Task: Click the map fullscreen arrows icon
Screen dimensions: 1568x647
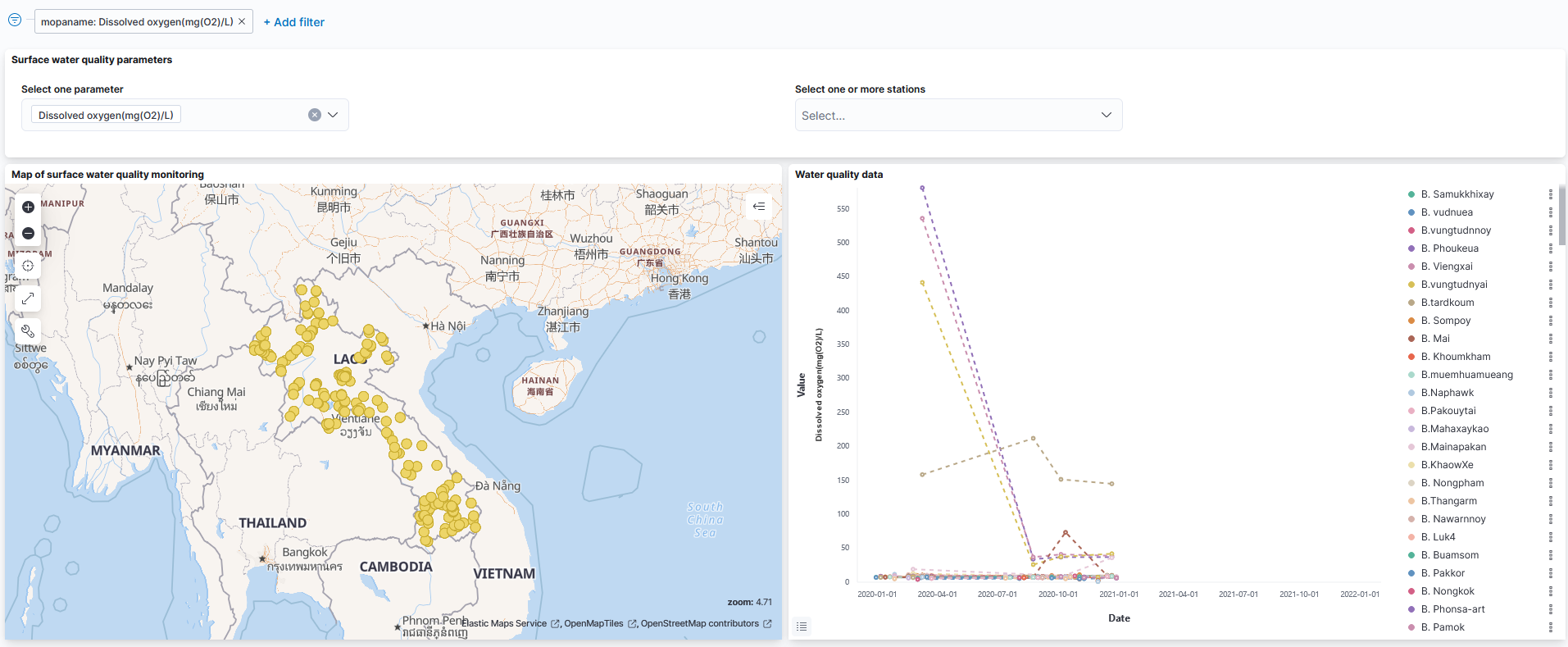Action: click(x=28, y=298)
